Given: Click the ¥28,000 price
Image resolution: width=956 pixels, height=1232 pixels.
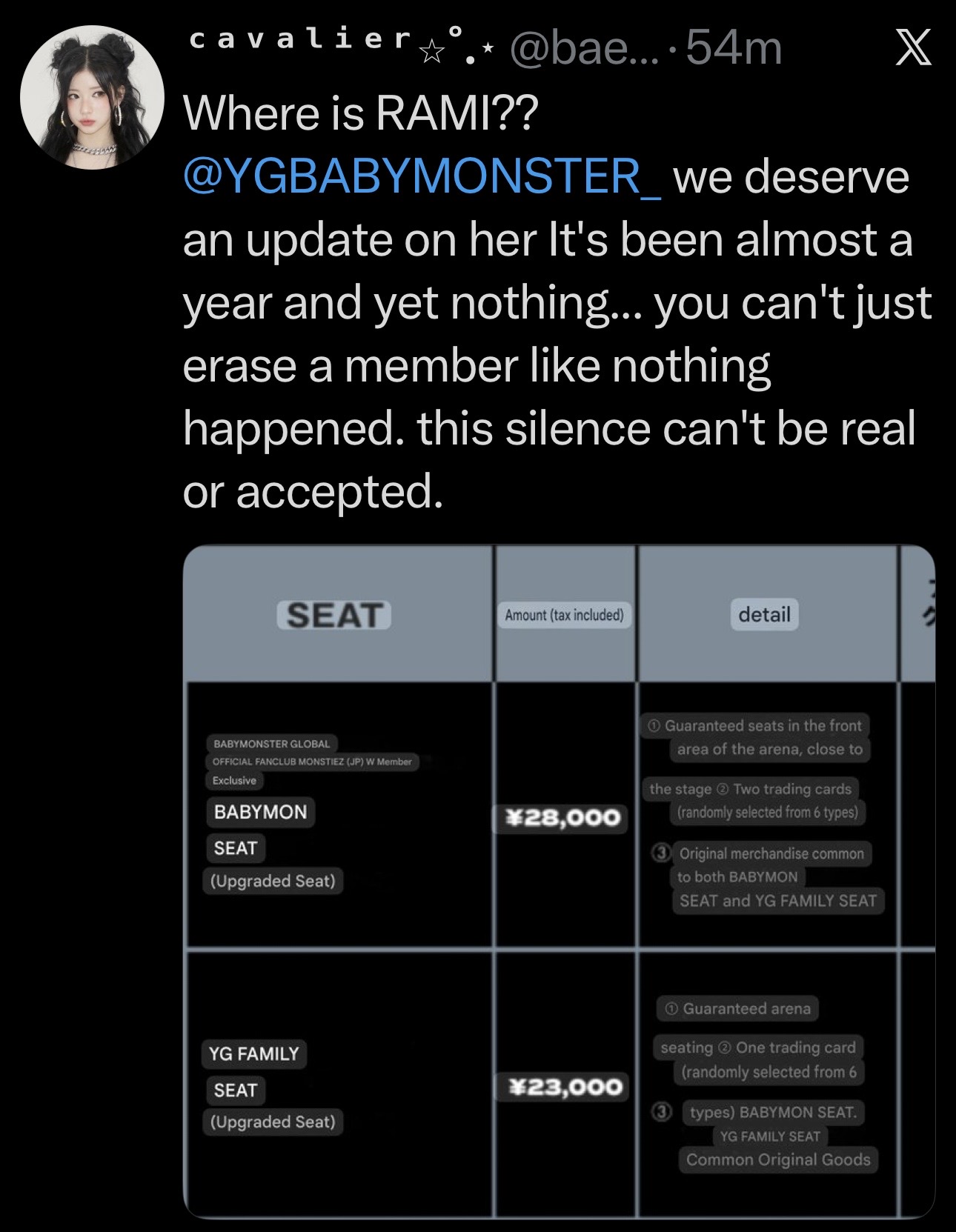Looking at the screenshot, I should pyautogui.click(x=564, y=817).
